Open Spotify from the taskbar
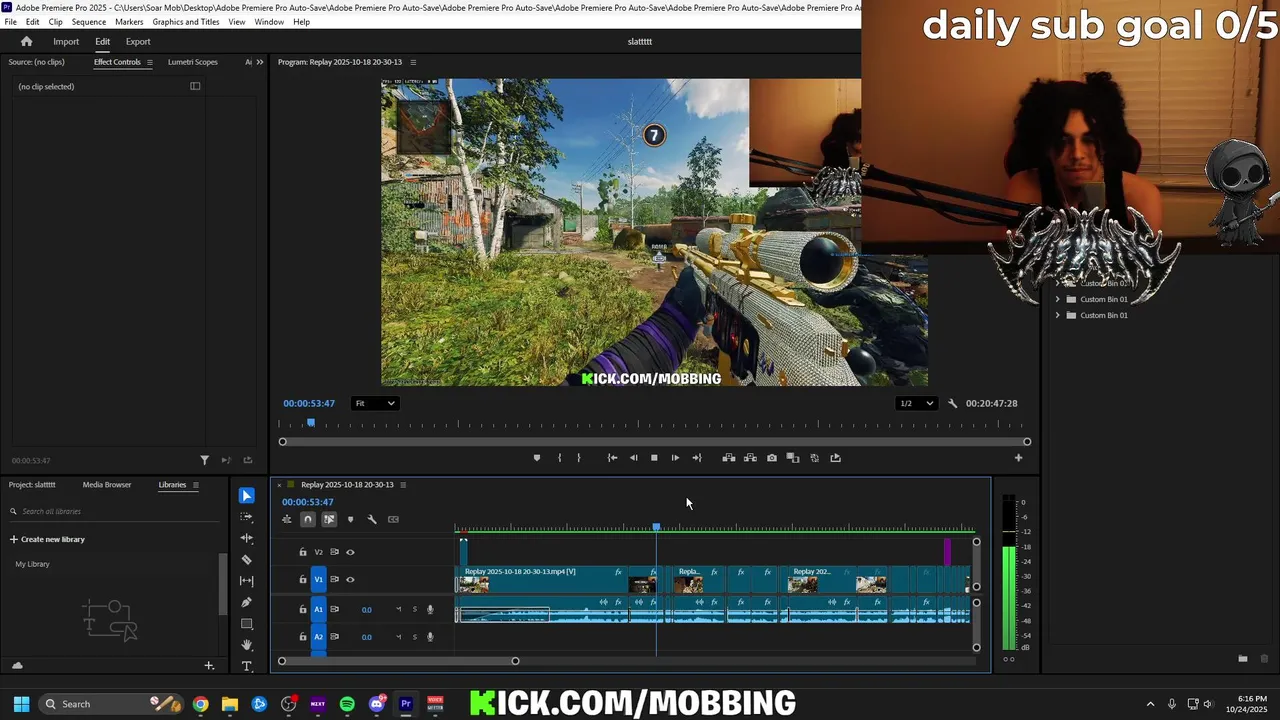 [x=347, y=704]
